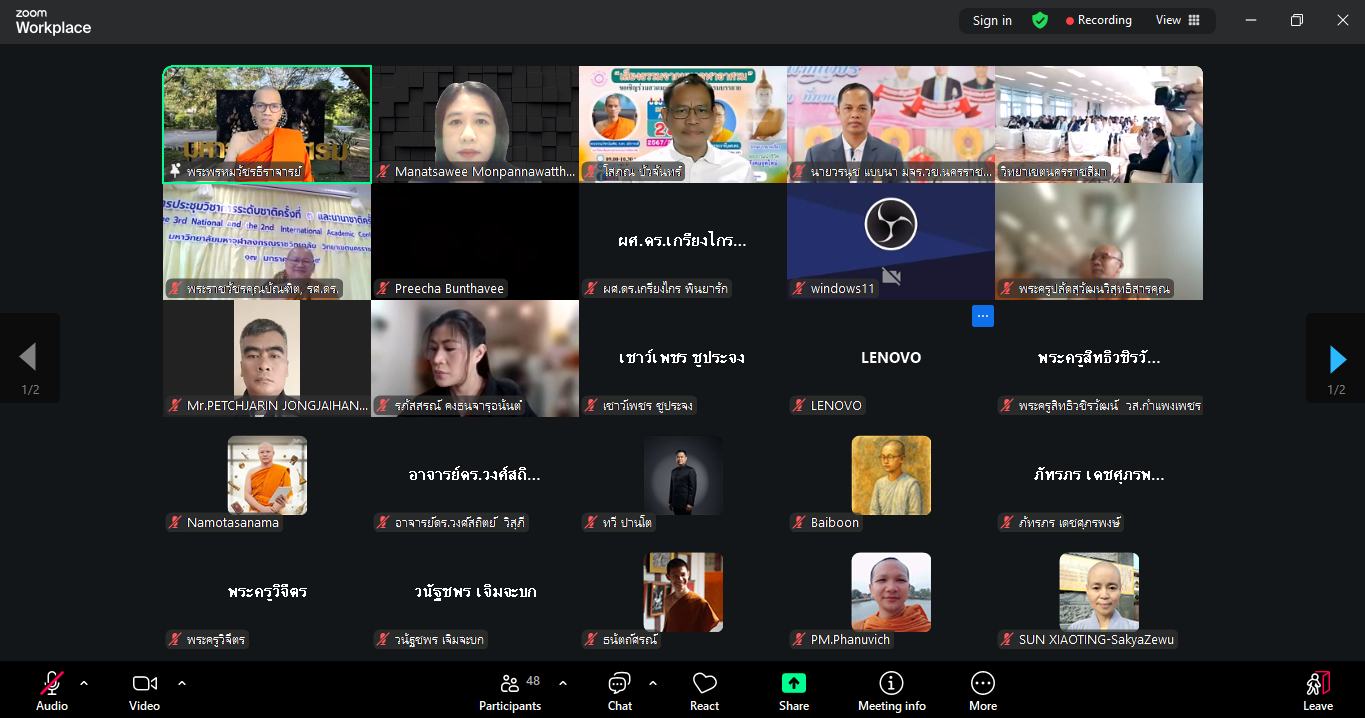Expand the Participants options arrow
Screen dimensions: 1365x718
pyautogui.click(x=563, y=683)
